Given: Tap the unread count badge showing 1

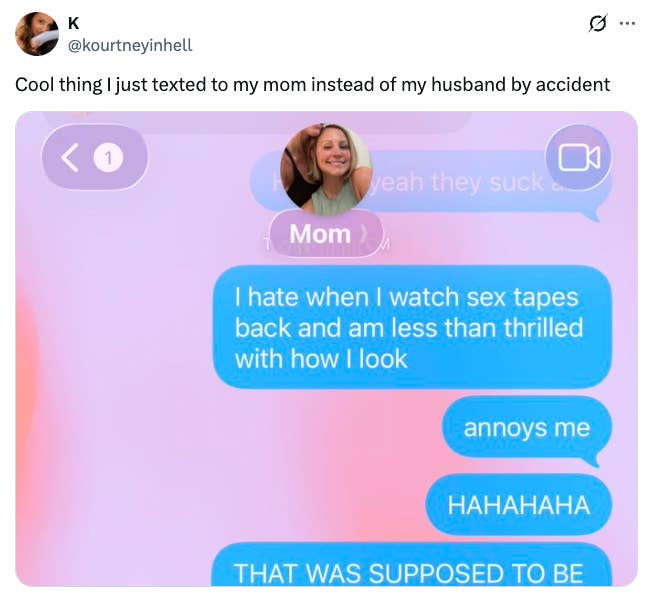Looking at the screenshot, I should click(x=108, y=158).
